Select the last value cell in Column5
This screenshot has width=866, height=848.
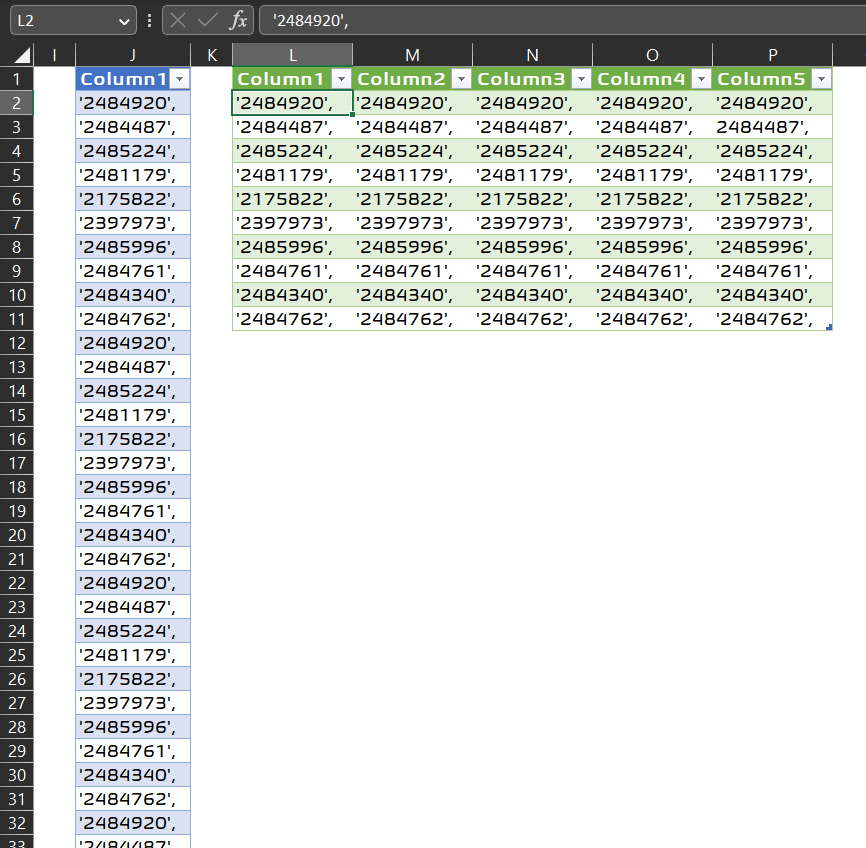(772, 318)
